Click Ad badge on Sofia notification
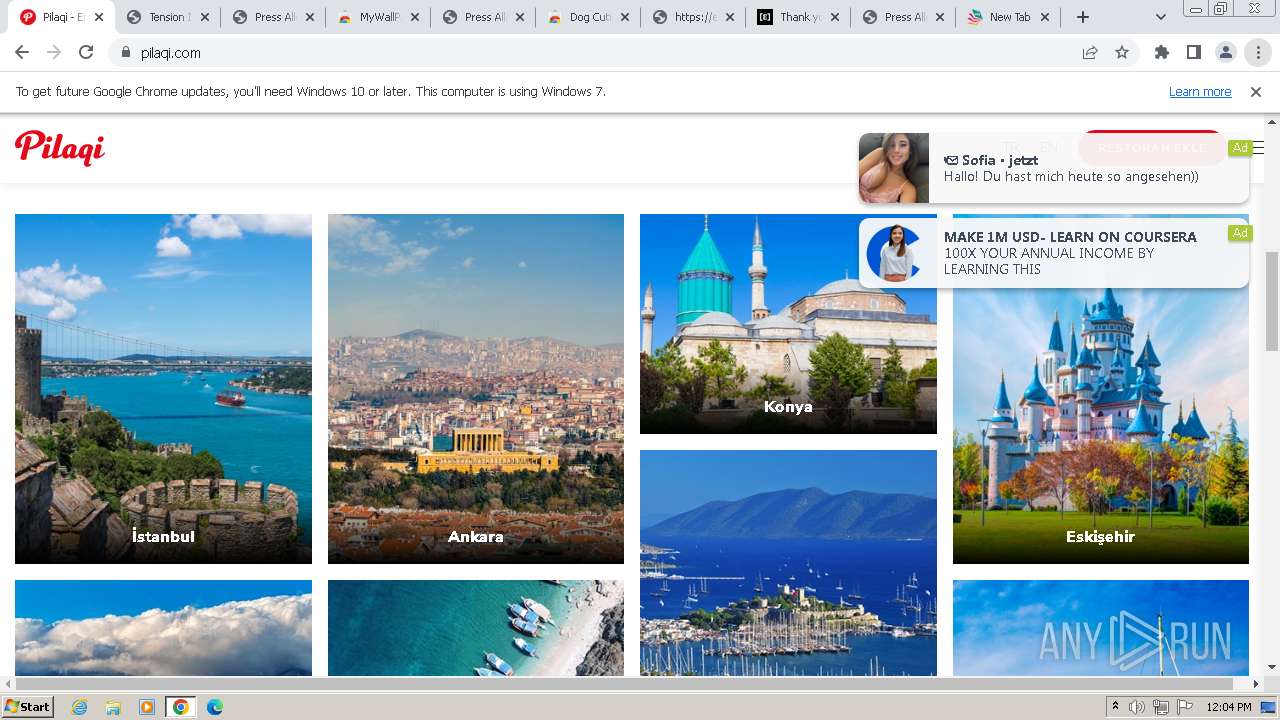 point(1240,148)
